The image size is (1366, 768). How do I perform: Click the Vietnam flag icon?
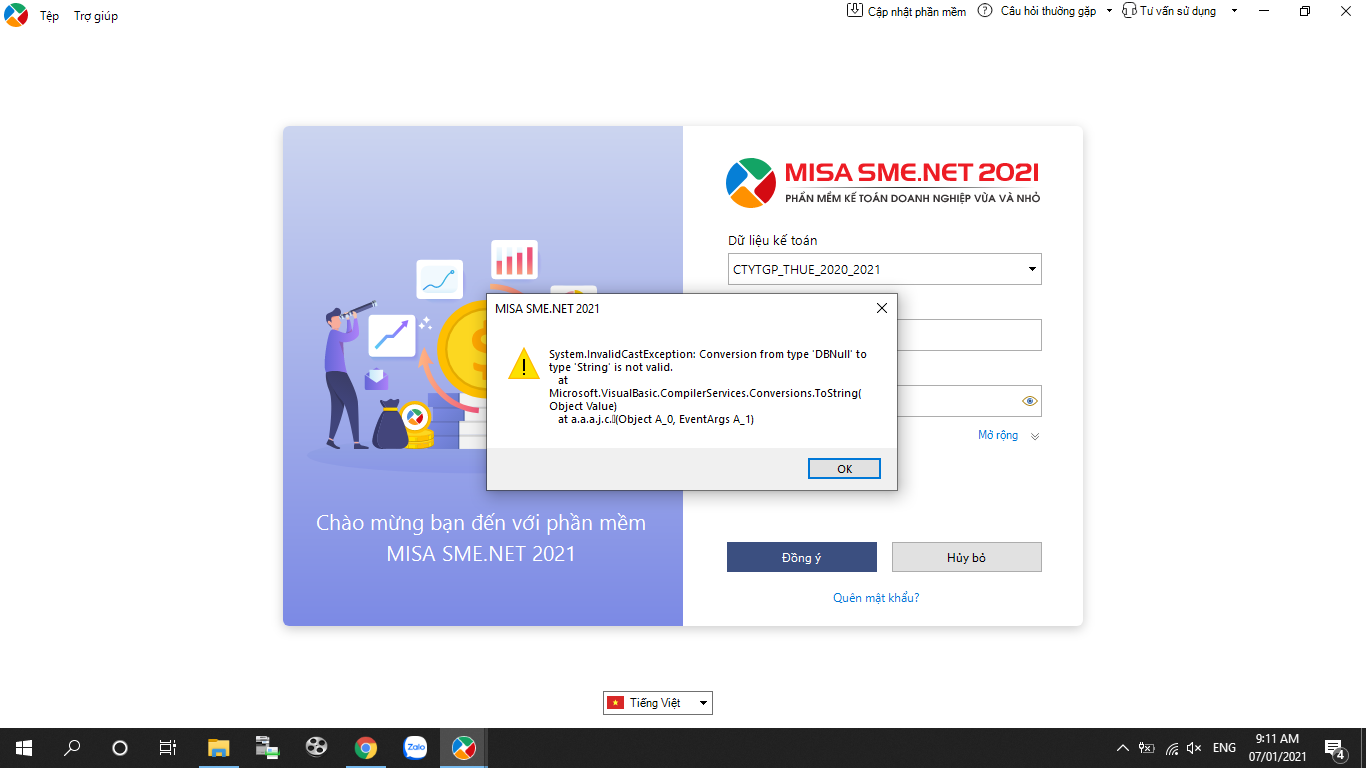click(616, 703)
